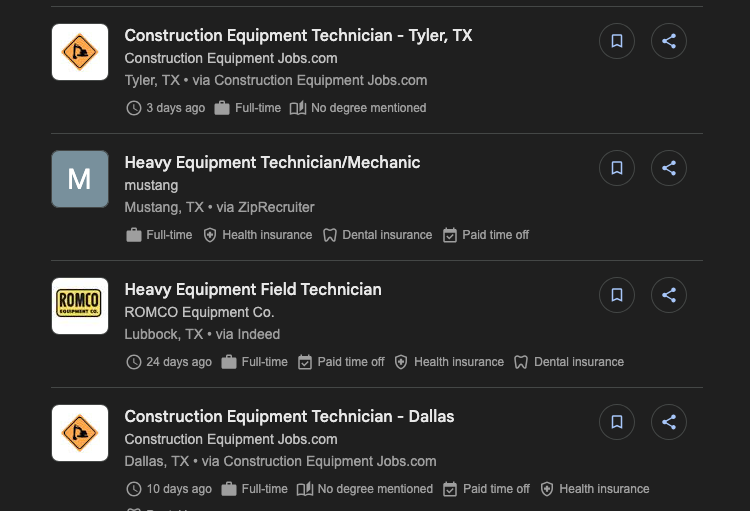Click the Construction Equipment Jobs logo for Tyler

pos(80,52)
